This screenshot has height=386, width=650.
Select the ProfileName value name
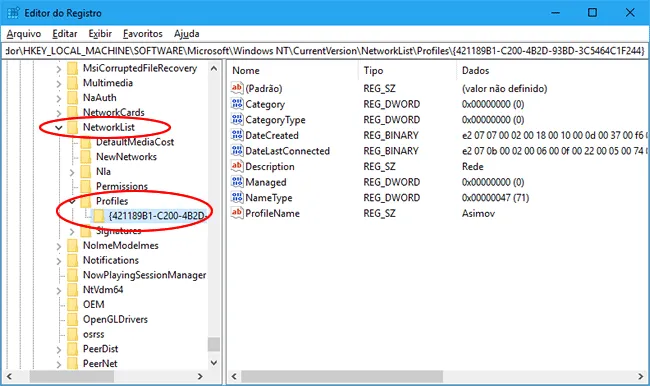272,214
